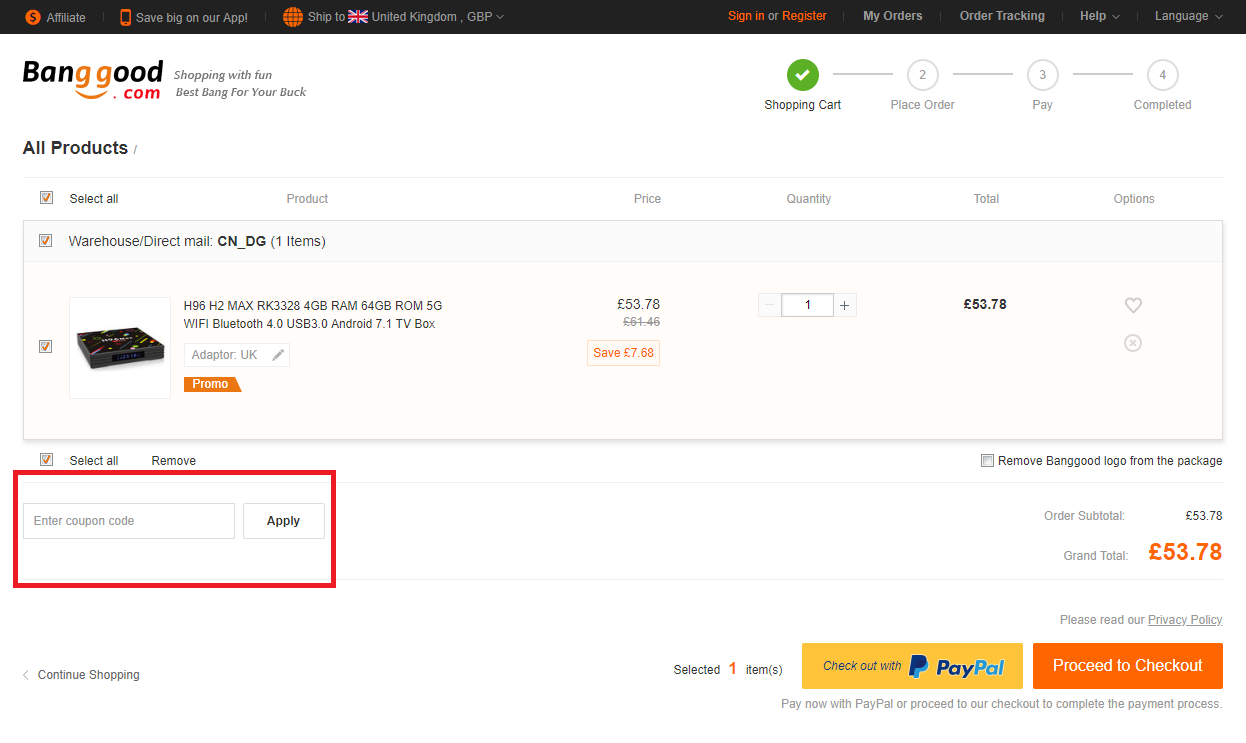Open the Affiliate link
Viewport: 1246px width, 743px height.
[66, 17]
